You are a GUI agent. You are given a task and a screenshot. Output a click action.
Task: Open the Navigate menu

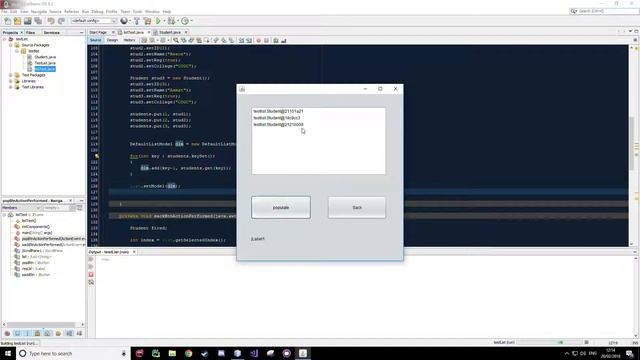pyautogui.click(x=39, y=12)
